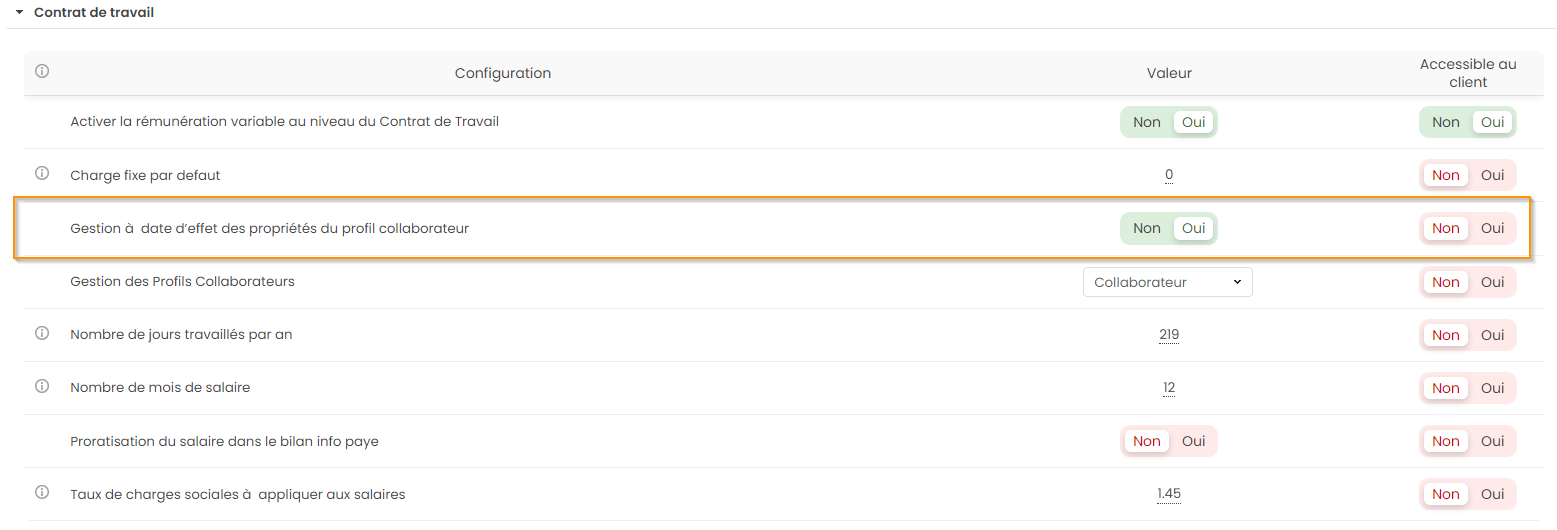Image resolution: width=1557 pixels, height=530 pixels.
Task: Click info icon next to Charge fixe par defaut
Action: click(x=42, y=174)
